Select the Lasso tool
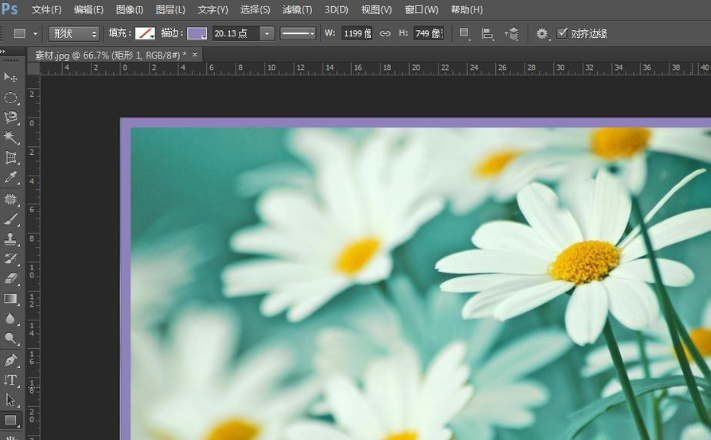The width and height of the screenshot is (711, 440). coord(11,117)
